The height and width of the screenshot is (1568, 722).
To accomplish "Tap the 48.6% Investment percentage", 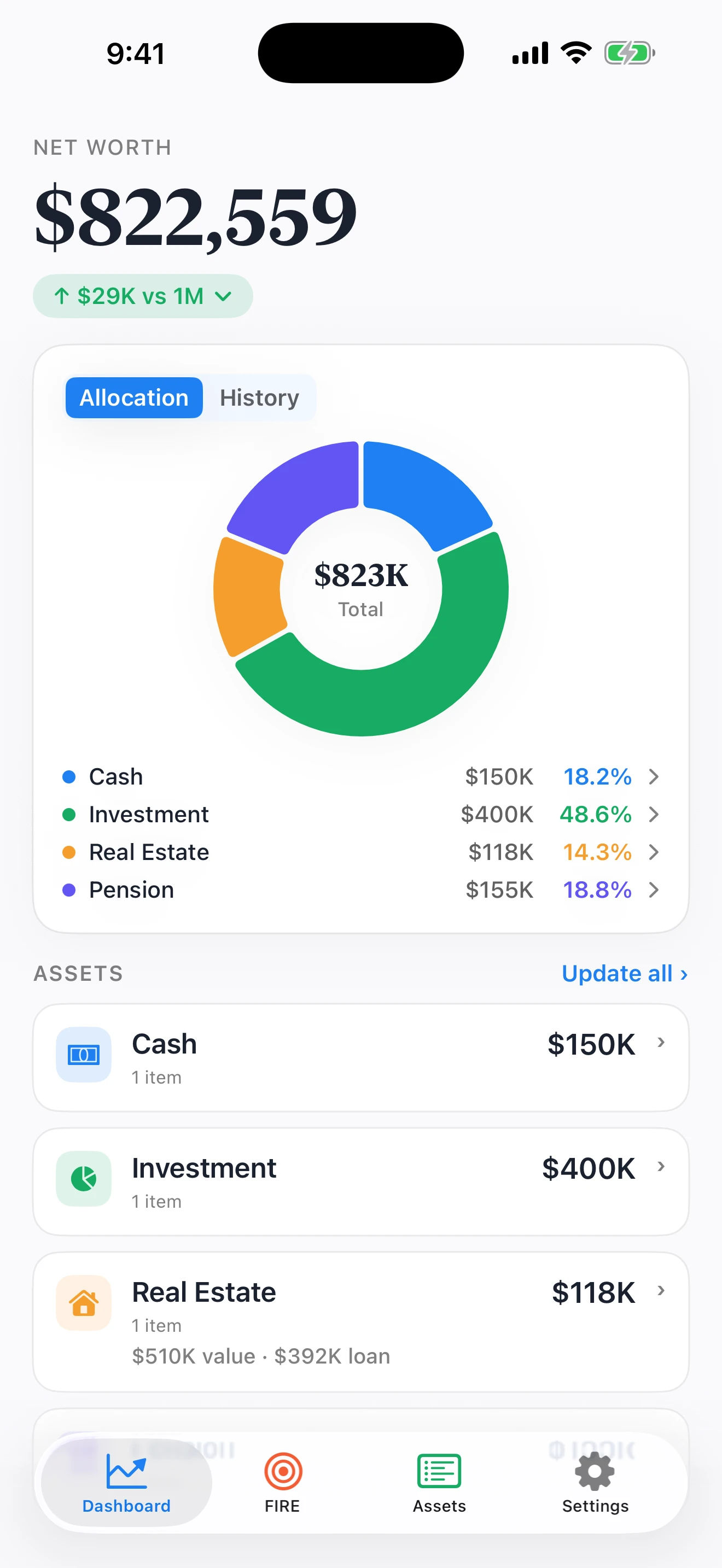I will [595, 815].
